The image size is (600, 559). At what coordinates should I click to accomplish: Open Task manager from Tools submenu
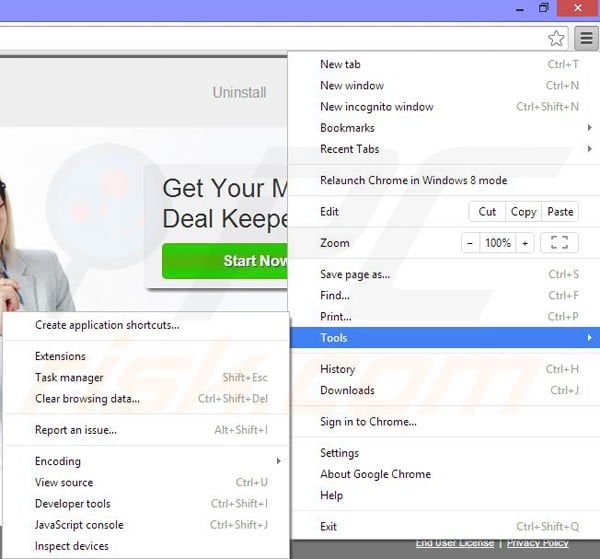coord(145,377)
